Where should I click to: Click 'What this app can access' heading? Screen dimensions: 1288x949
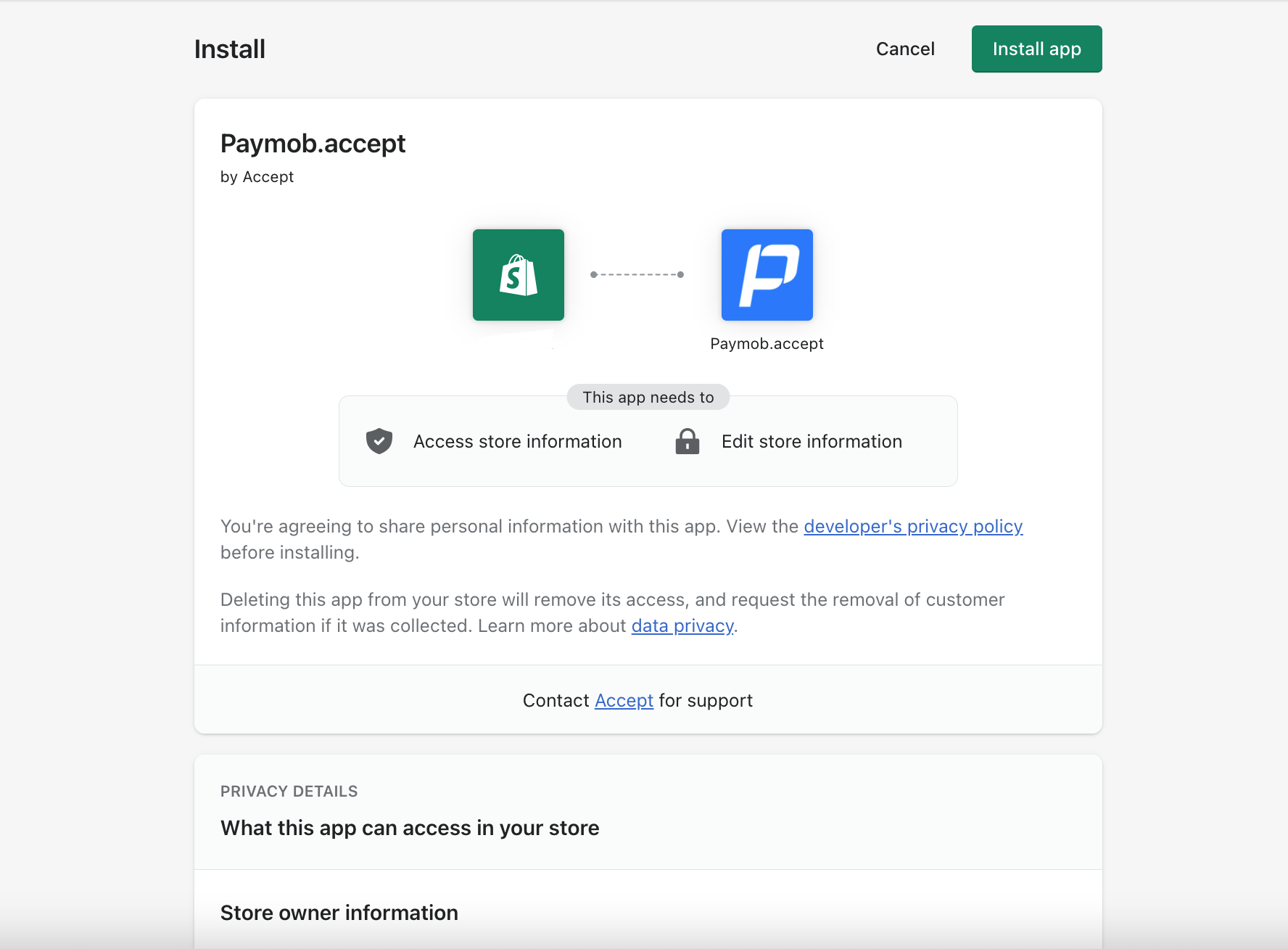tap(410, 828)
